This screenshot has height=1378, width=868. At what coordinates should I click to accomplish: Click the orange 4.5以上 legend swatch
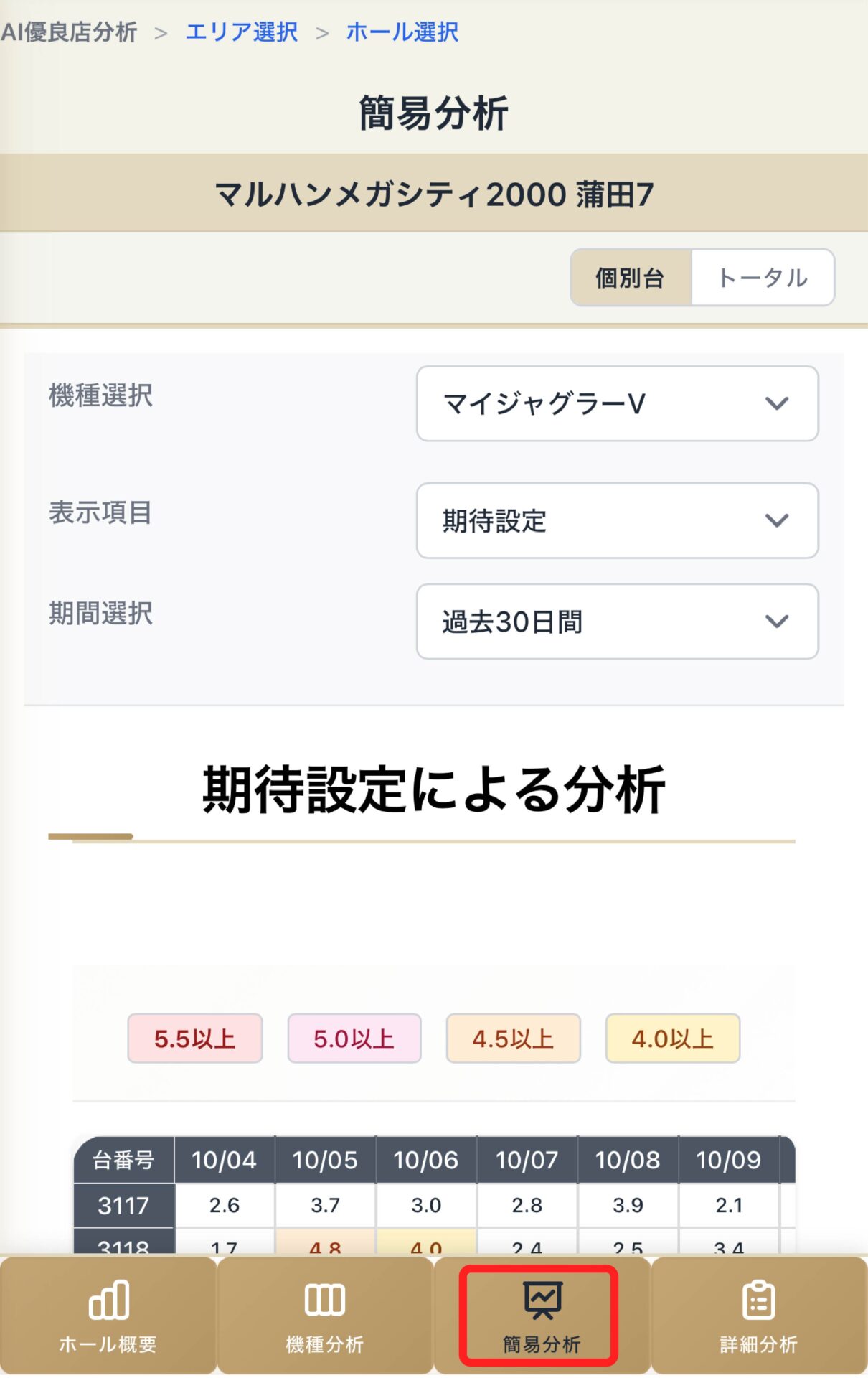[513, 1039]
